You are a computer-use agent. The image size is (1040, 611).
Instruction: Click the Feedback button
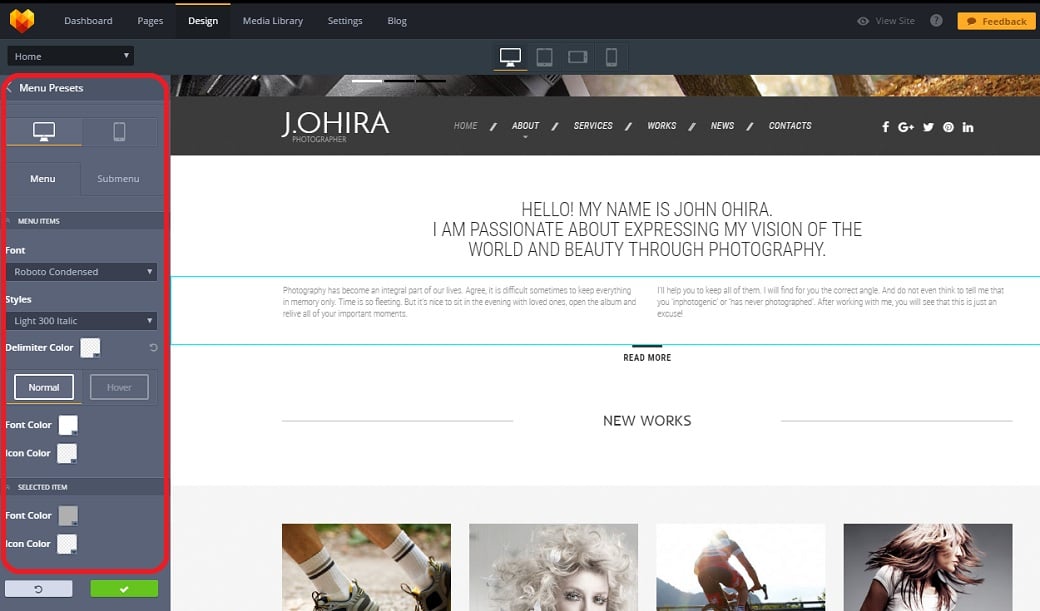tap(996, 21)
